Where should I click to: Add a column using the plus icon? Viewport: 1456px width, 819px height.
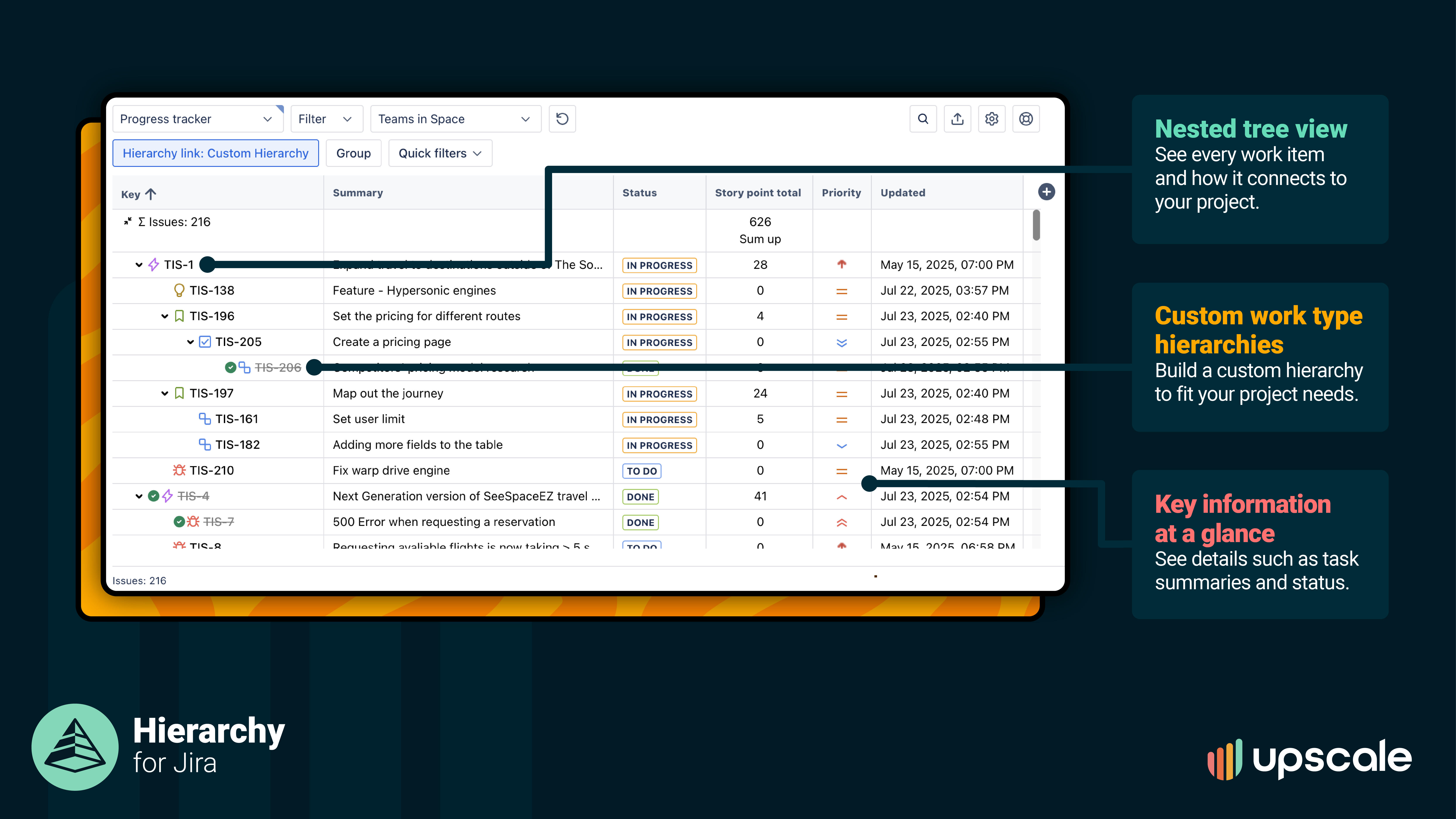pos(1046,192)
